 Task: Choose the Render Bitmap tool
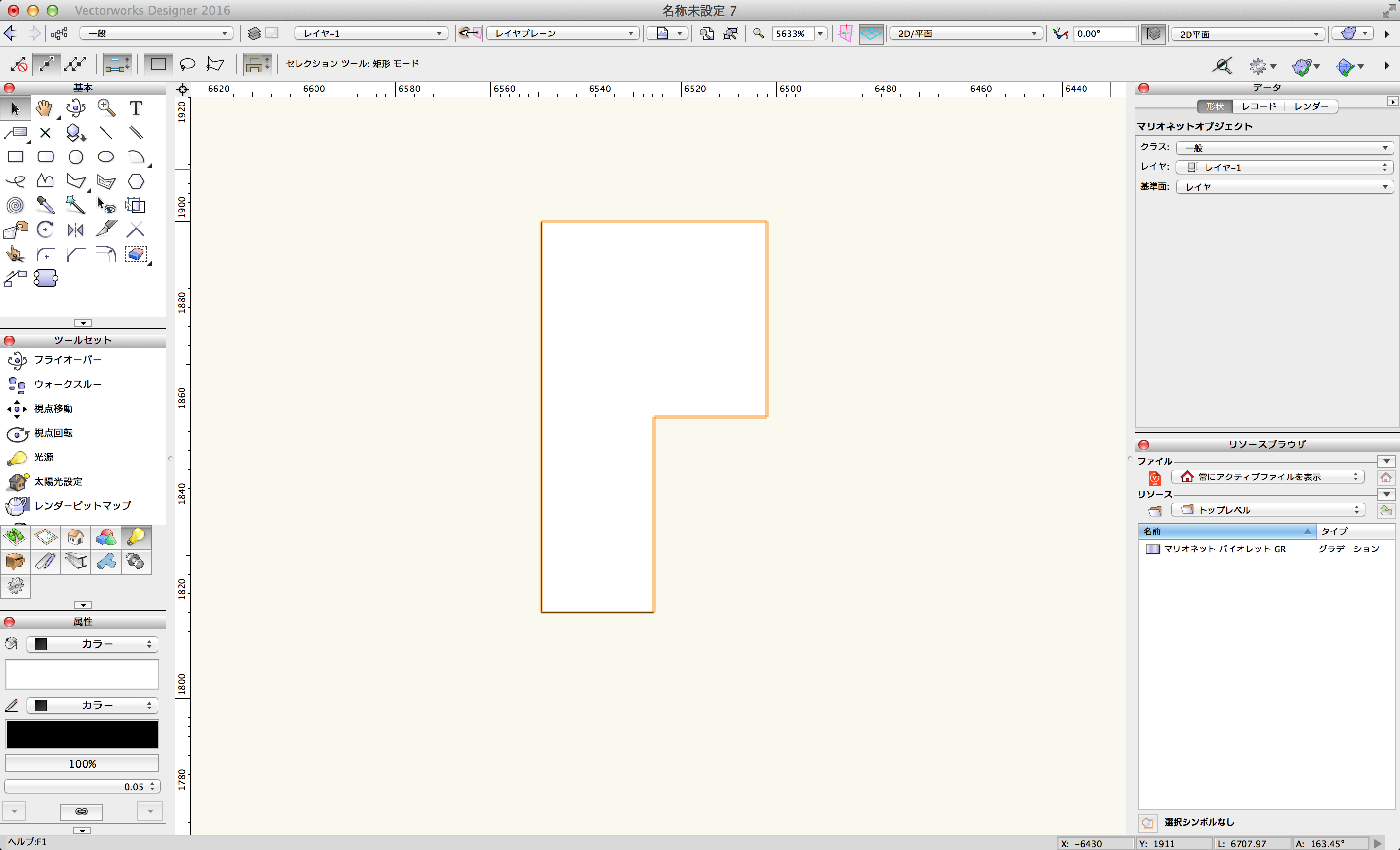pos(68,505)
